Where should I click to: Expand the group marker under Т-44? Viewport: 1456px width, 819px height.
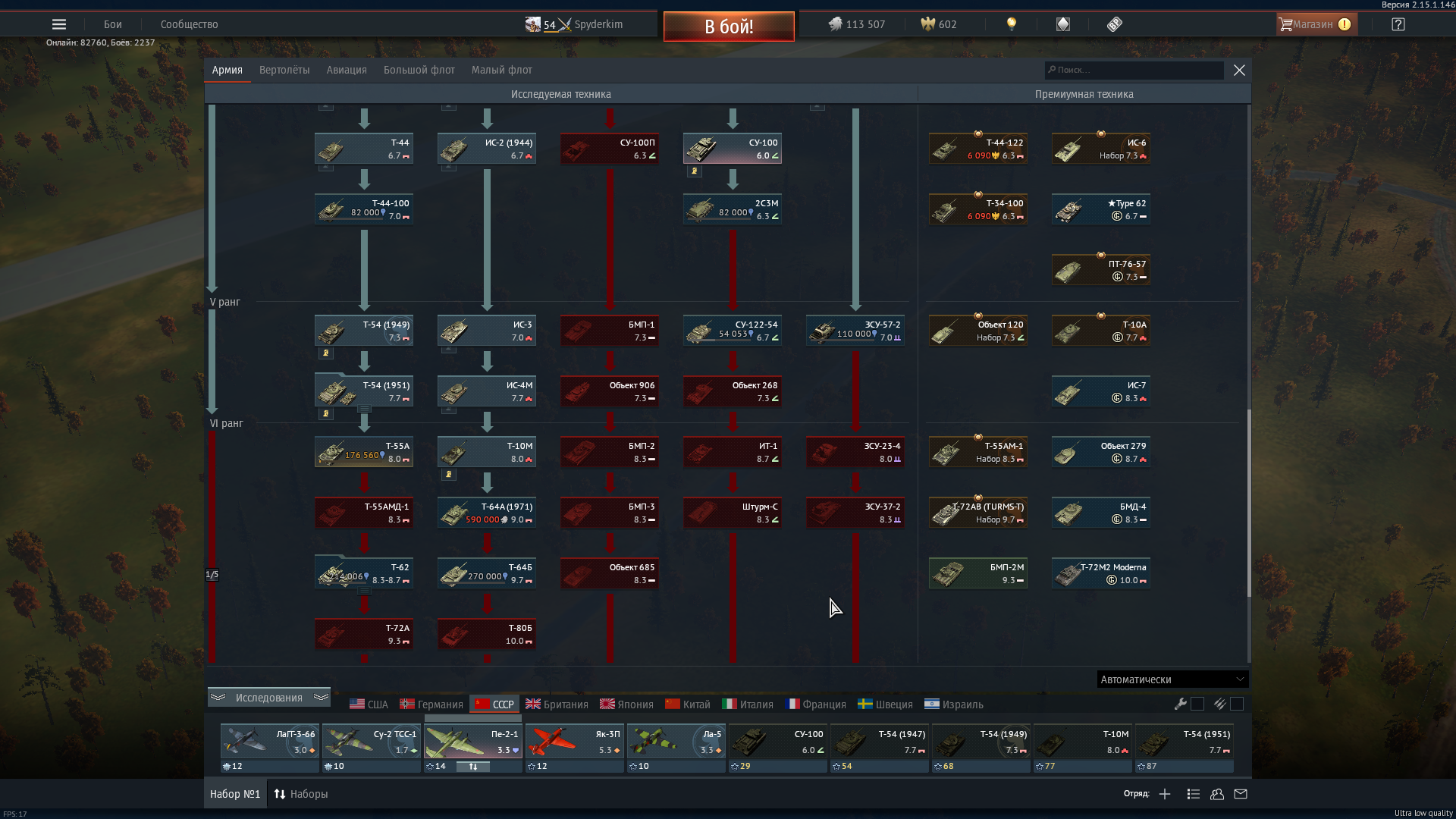coord(325,168)
